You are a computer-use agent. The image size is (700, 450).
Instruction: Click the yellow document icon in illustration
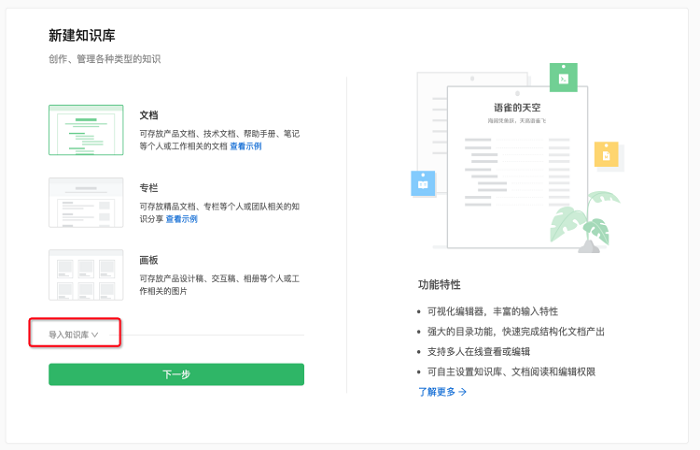pos(606,154)
